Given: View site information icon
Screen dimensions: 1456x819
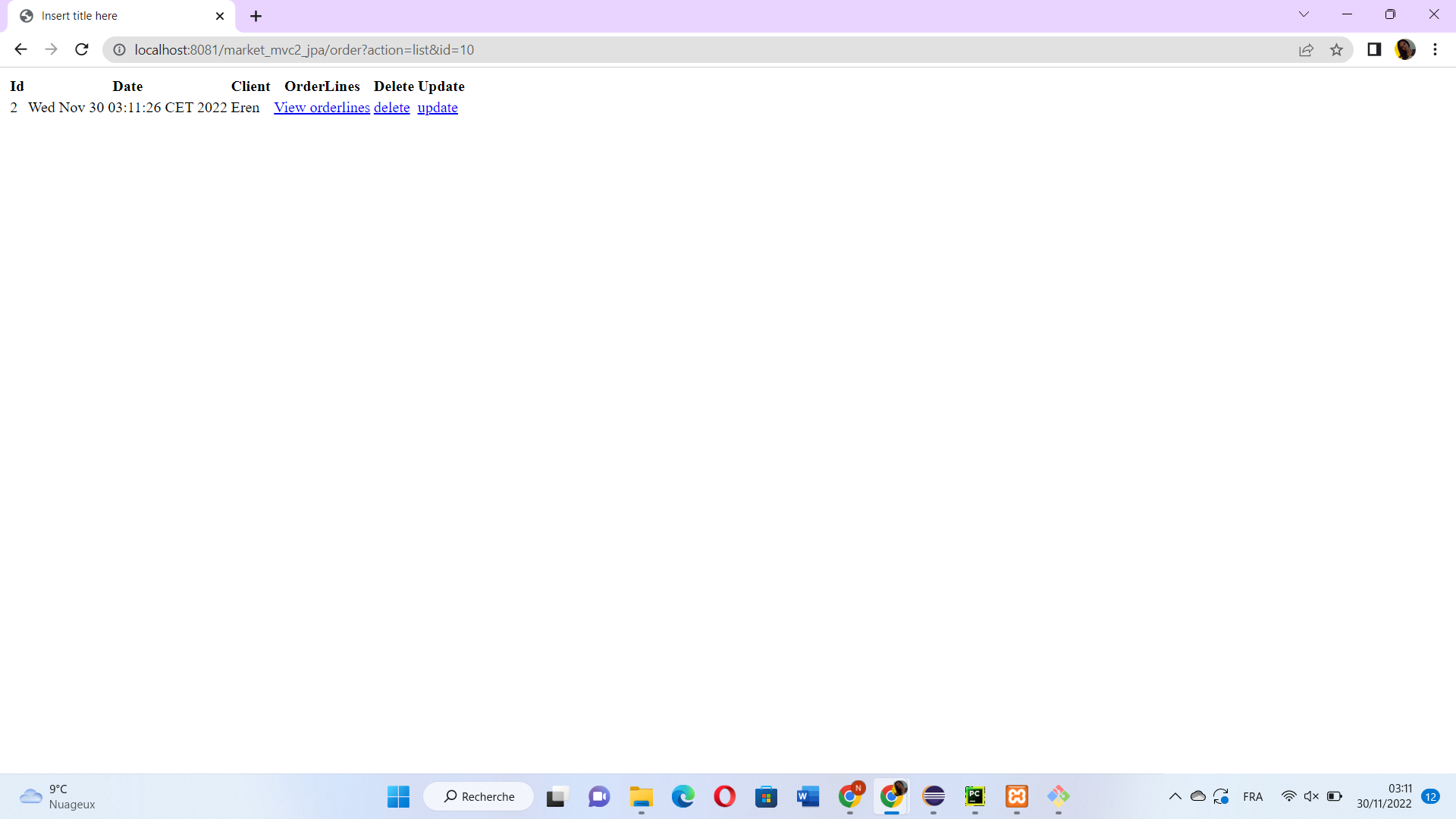Looking at the screenshot, I should point(119,50).
